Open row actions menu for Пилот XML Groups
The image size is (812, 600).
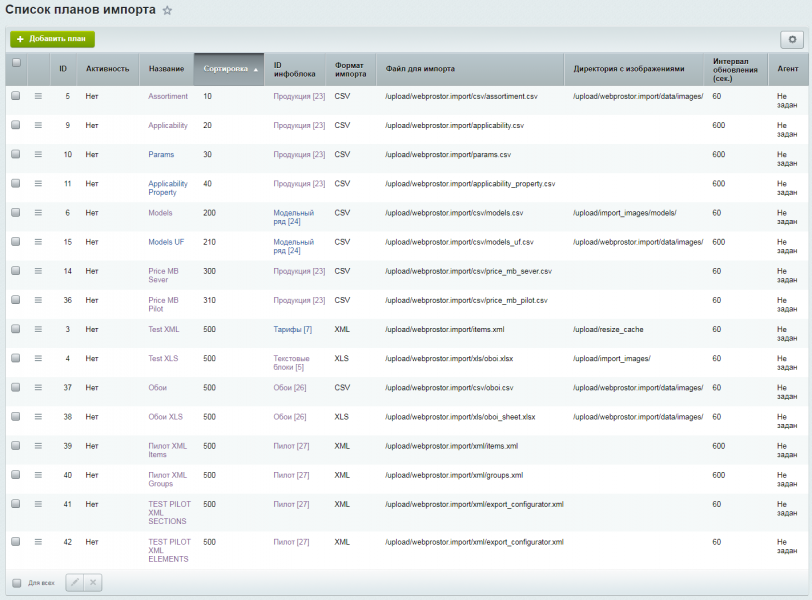(38, 474)
